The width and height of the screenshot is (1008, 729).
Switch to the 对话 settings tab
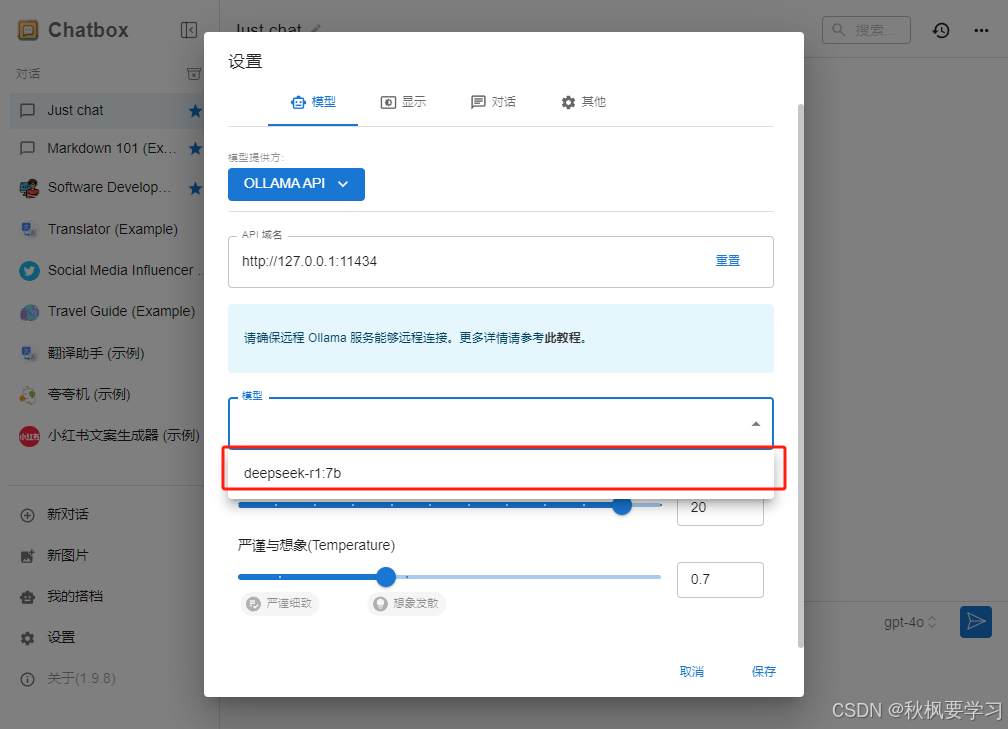[493, 102]
